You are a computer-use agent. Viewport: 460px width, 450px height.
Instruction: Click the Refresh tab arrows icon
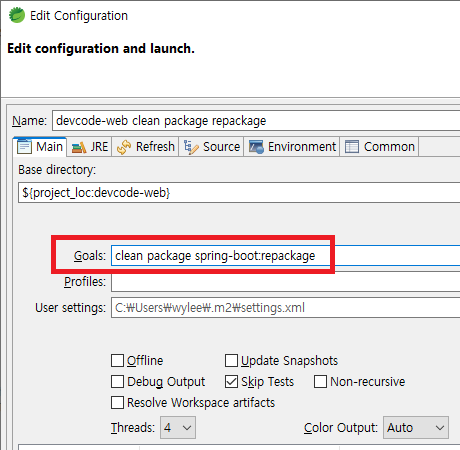pyautogui.click(x=124, y=147)
